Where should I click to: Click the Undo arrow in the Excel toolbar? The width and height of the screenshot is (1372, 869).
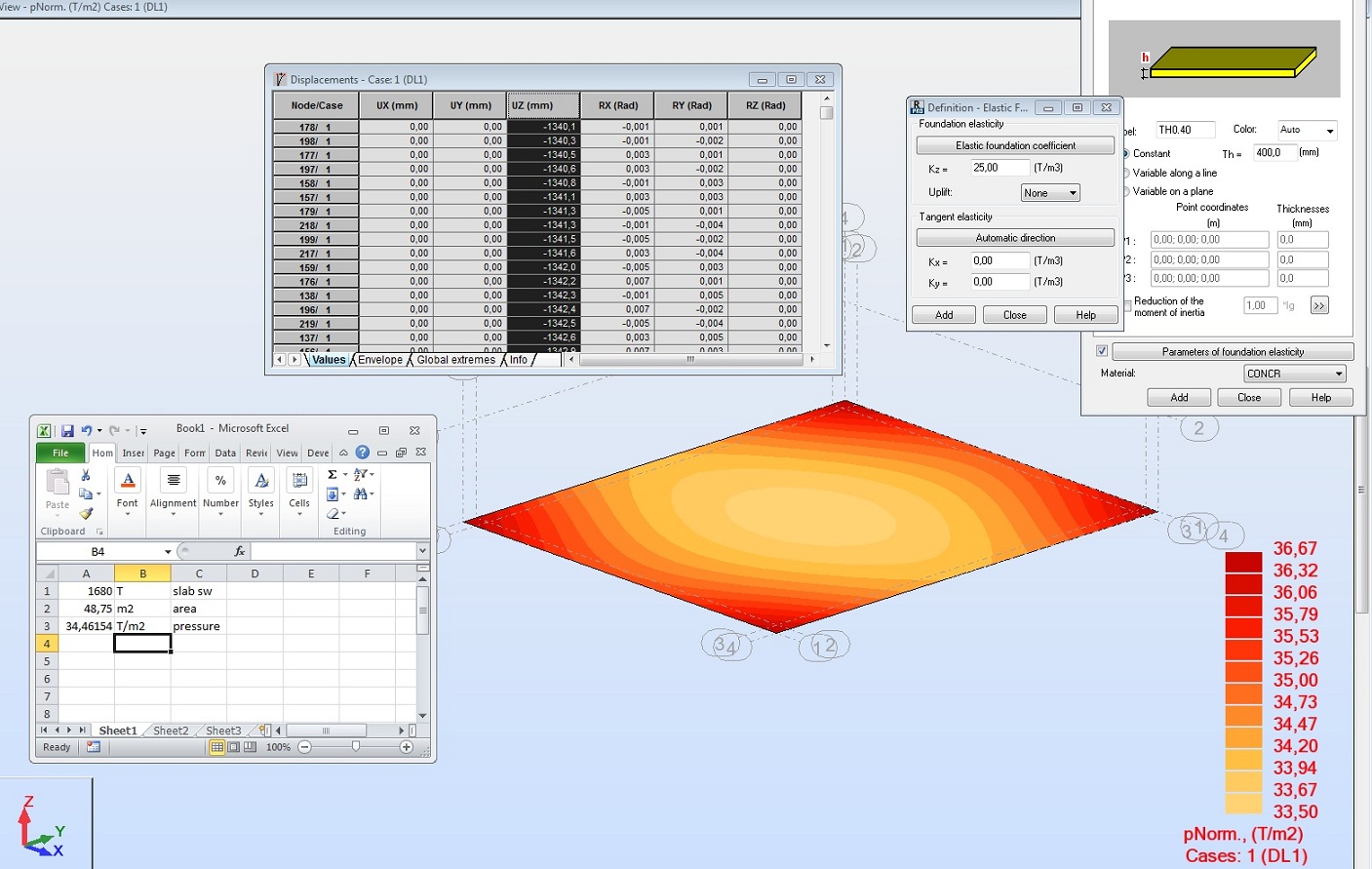click(87, 430)
